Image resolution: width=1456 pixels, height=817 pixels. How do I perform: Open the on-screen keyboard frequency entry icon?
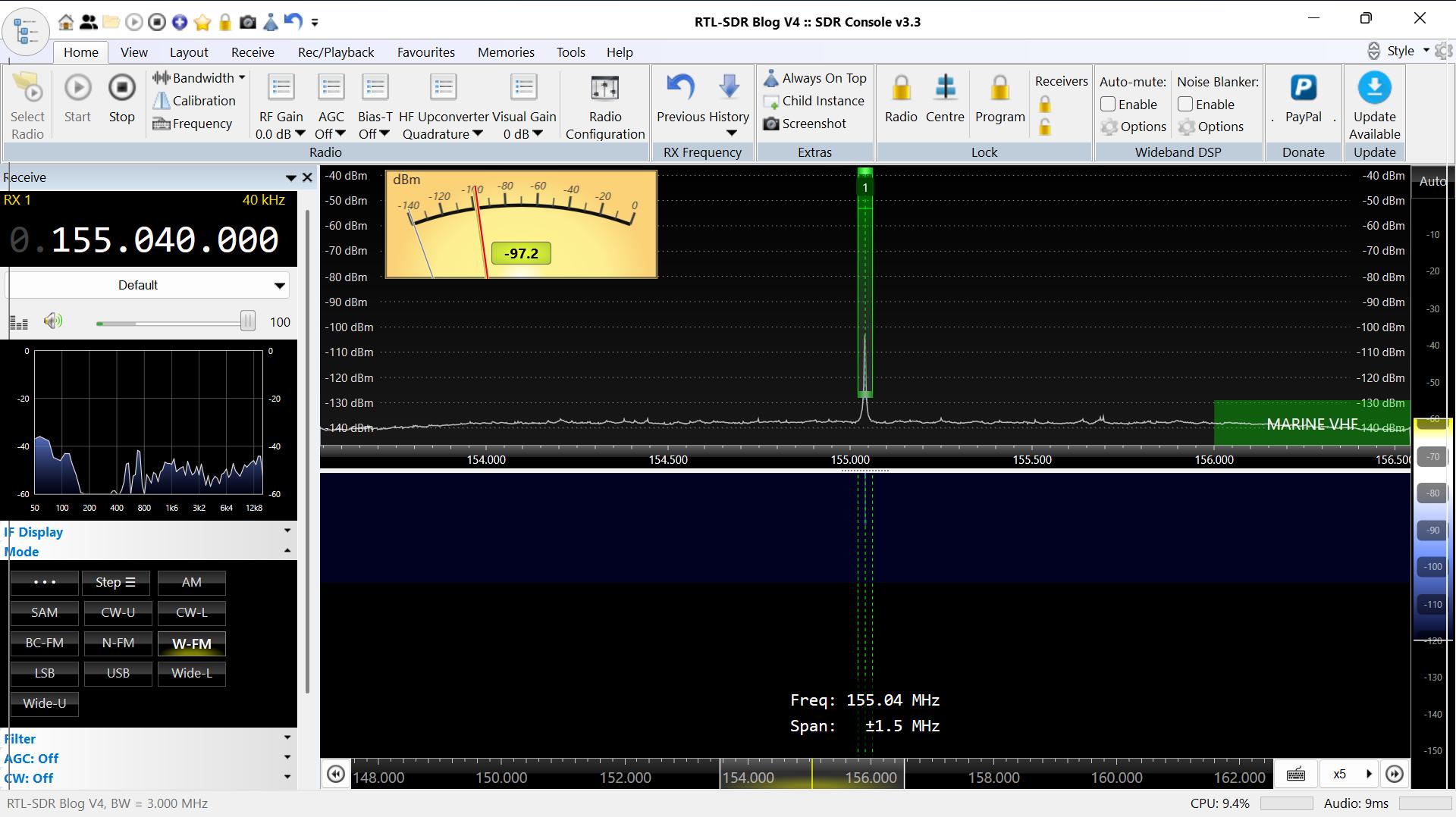[1296, 774]
